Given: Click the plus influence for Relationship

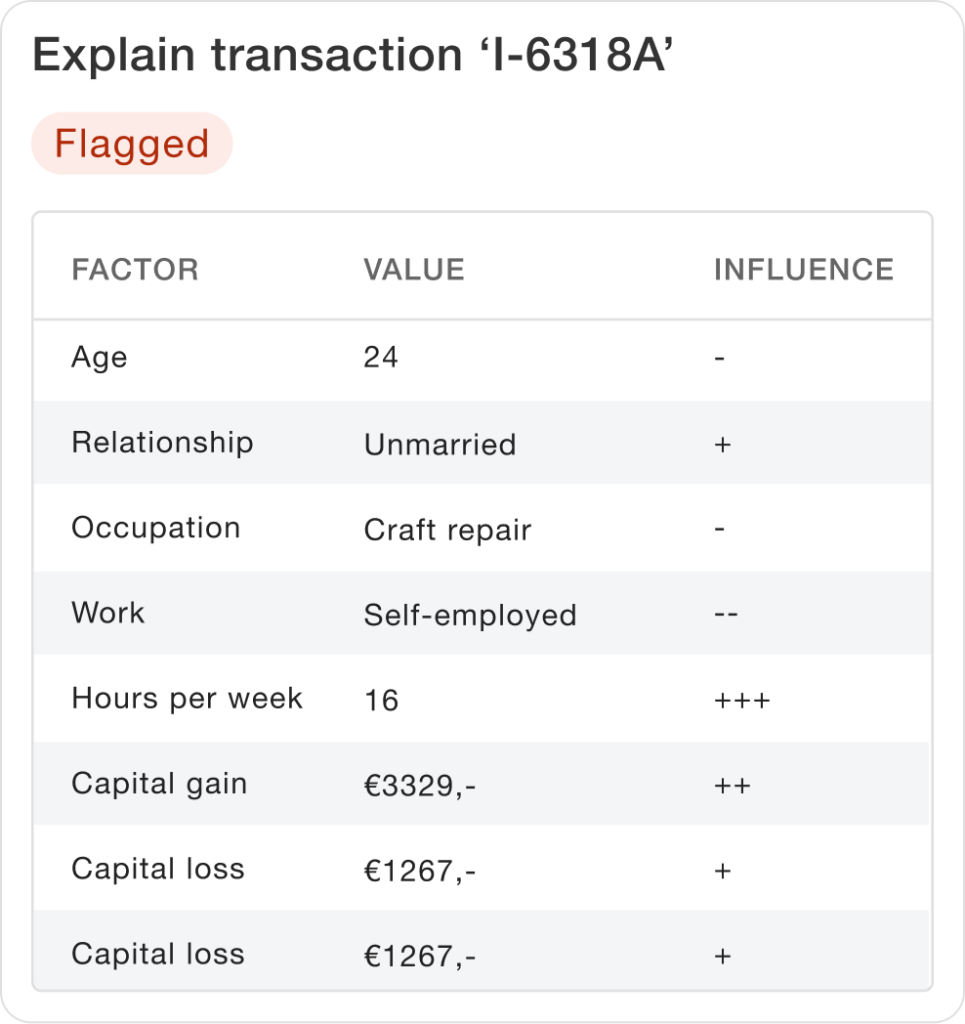Looking at the screenshot, I should pyautogui.click(x=723, y=445).
